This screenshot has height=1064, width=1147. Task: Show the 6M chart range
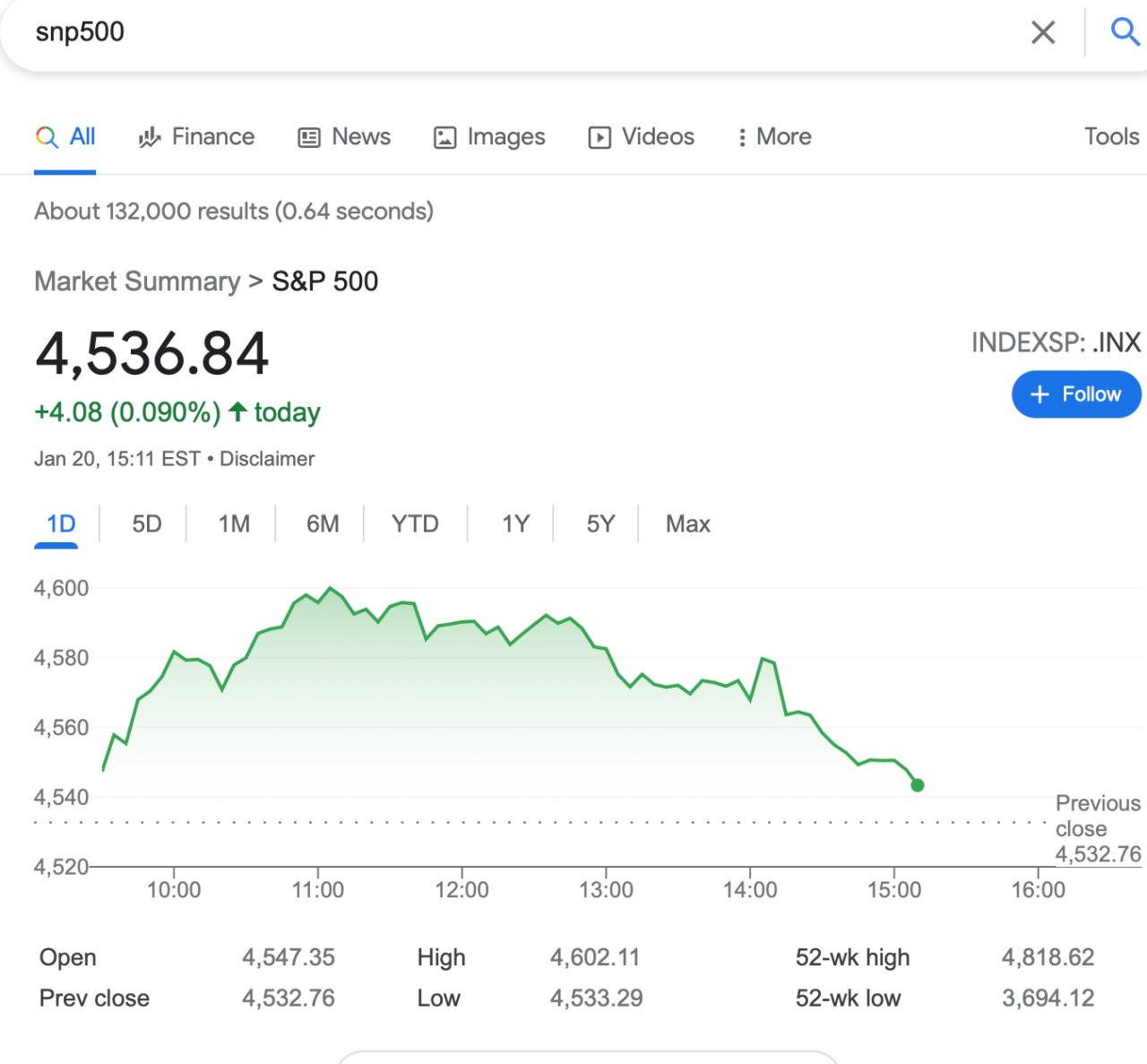pyautogui.click(x=323, y=523)
